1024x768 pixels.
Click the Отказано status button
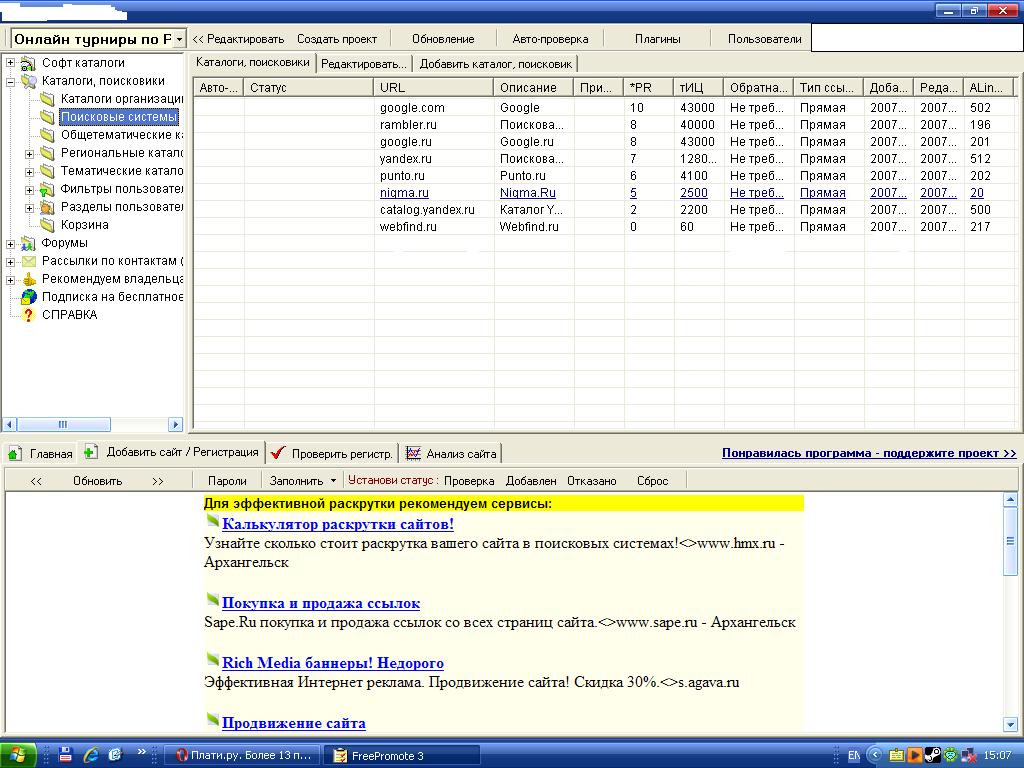click(x=592, y=481)
